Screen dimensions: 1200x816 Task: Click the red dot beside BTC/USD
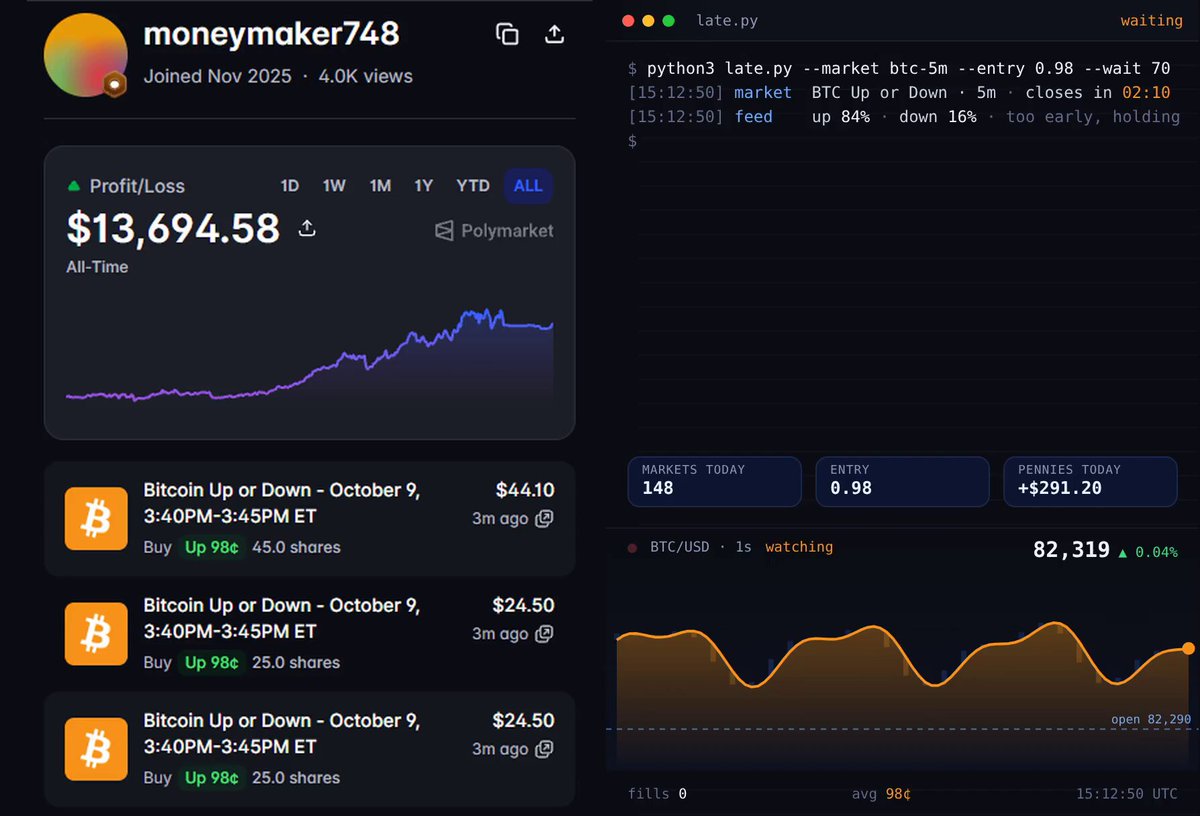[632, 548]
